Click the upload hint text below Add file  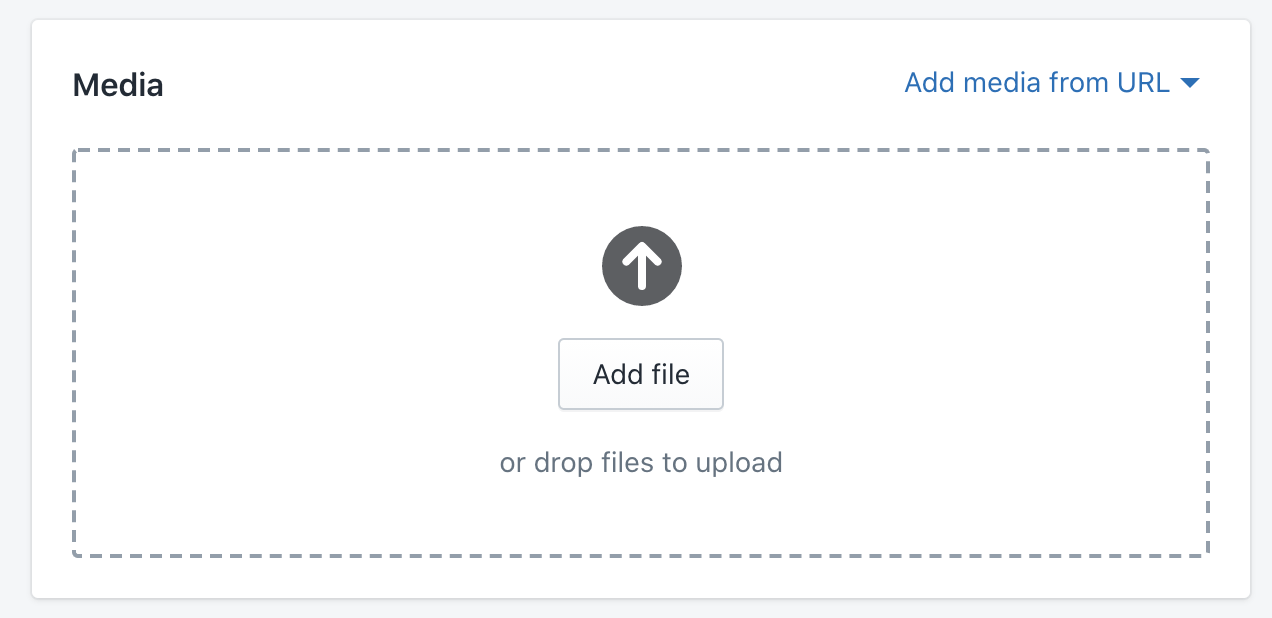coord(641,463)
